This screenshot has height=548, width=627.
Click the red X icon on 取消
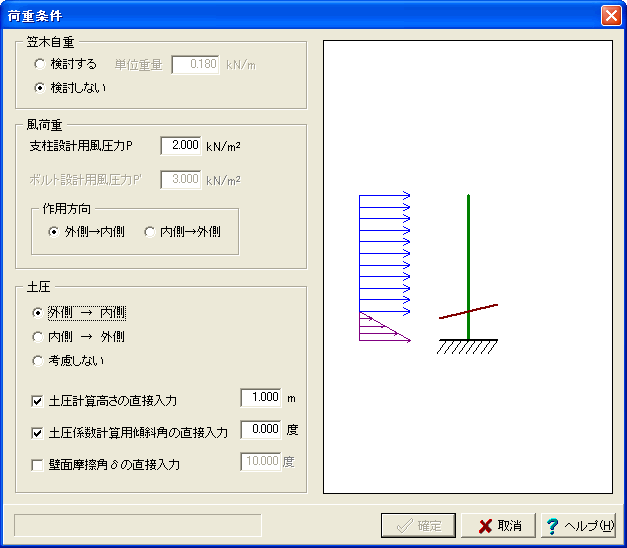[485, 526]
